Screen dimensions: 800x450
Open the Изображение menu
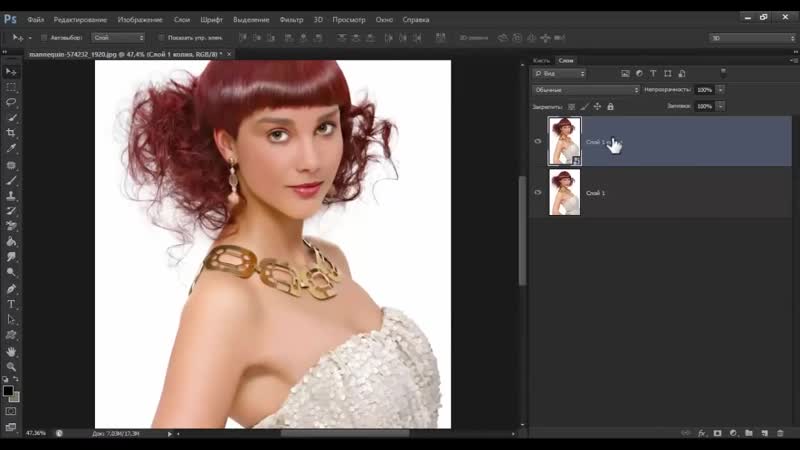coord(140,19)
